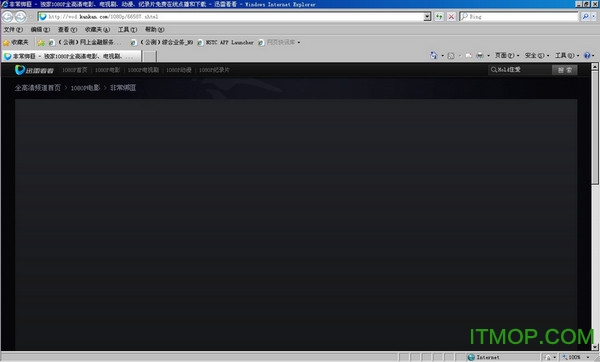
Task: Open 全高清频道首页 breadcrumb link
Action: (38, 88)
